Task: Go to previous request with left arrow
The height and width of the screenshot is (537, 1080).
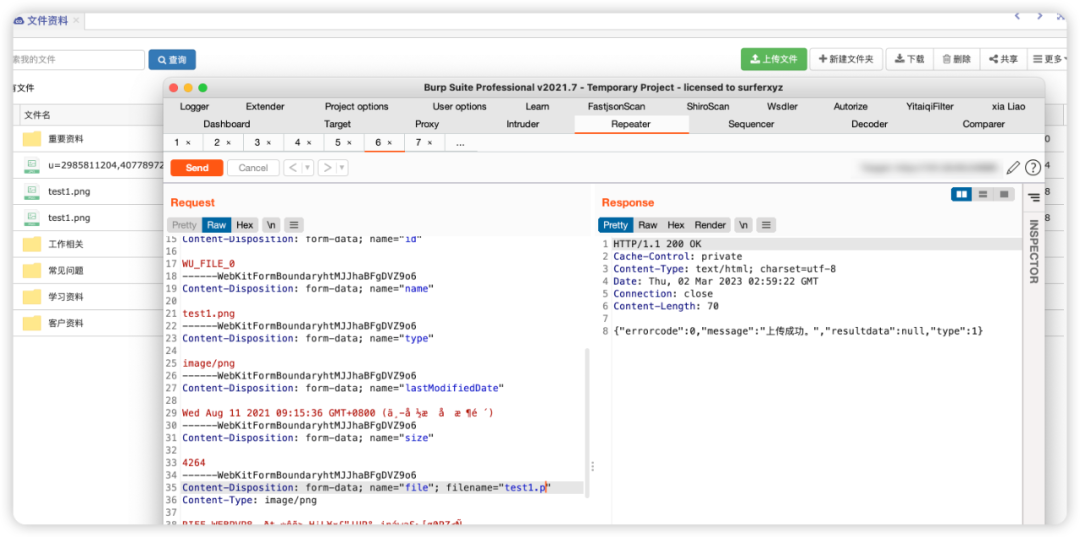Action: [x=293, y=168]
